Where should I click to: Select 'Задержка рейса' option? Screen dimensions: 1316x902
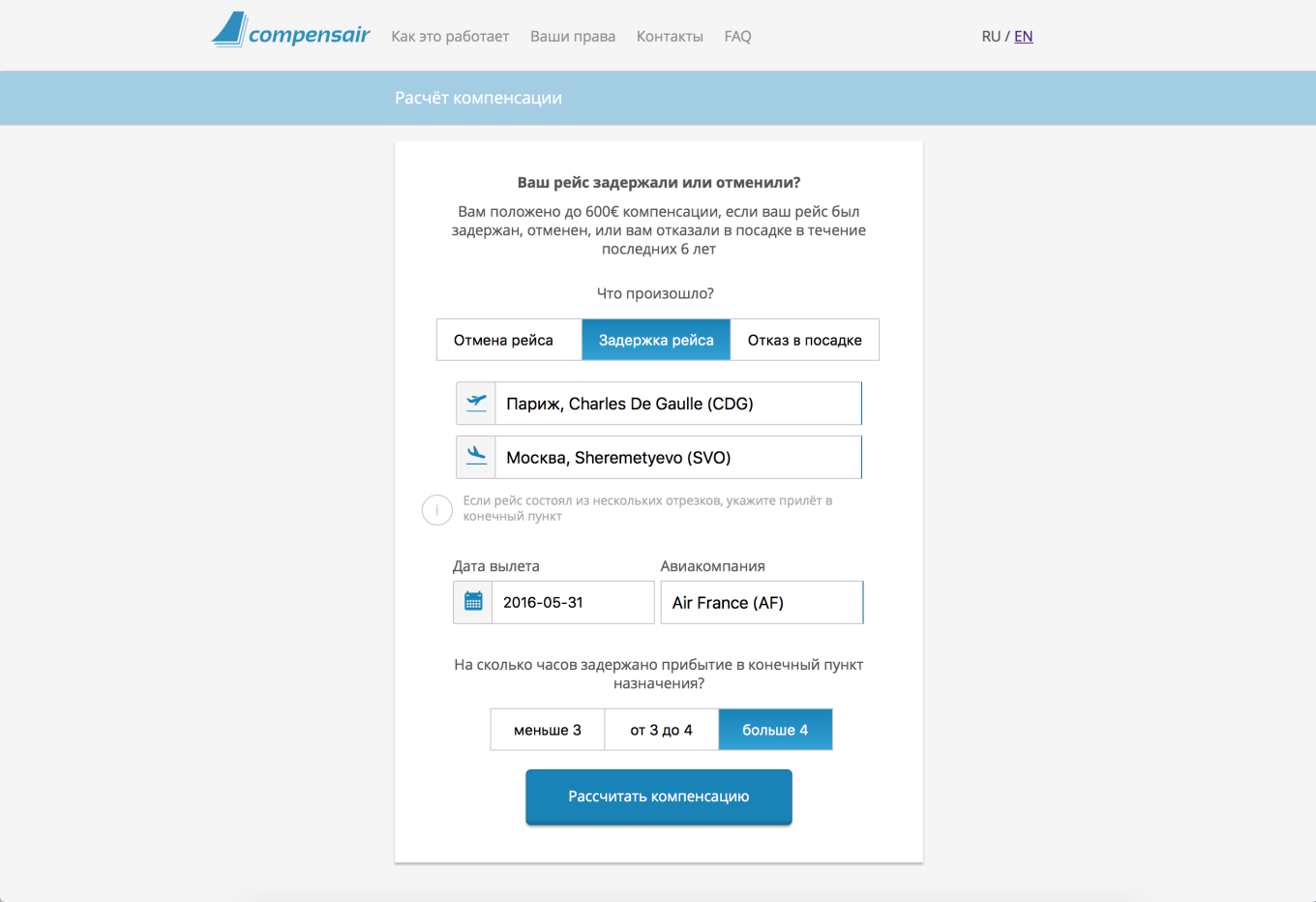click(656, 340)
